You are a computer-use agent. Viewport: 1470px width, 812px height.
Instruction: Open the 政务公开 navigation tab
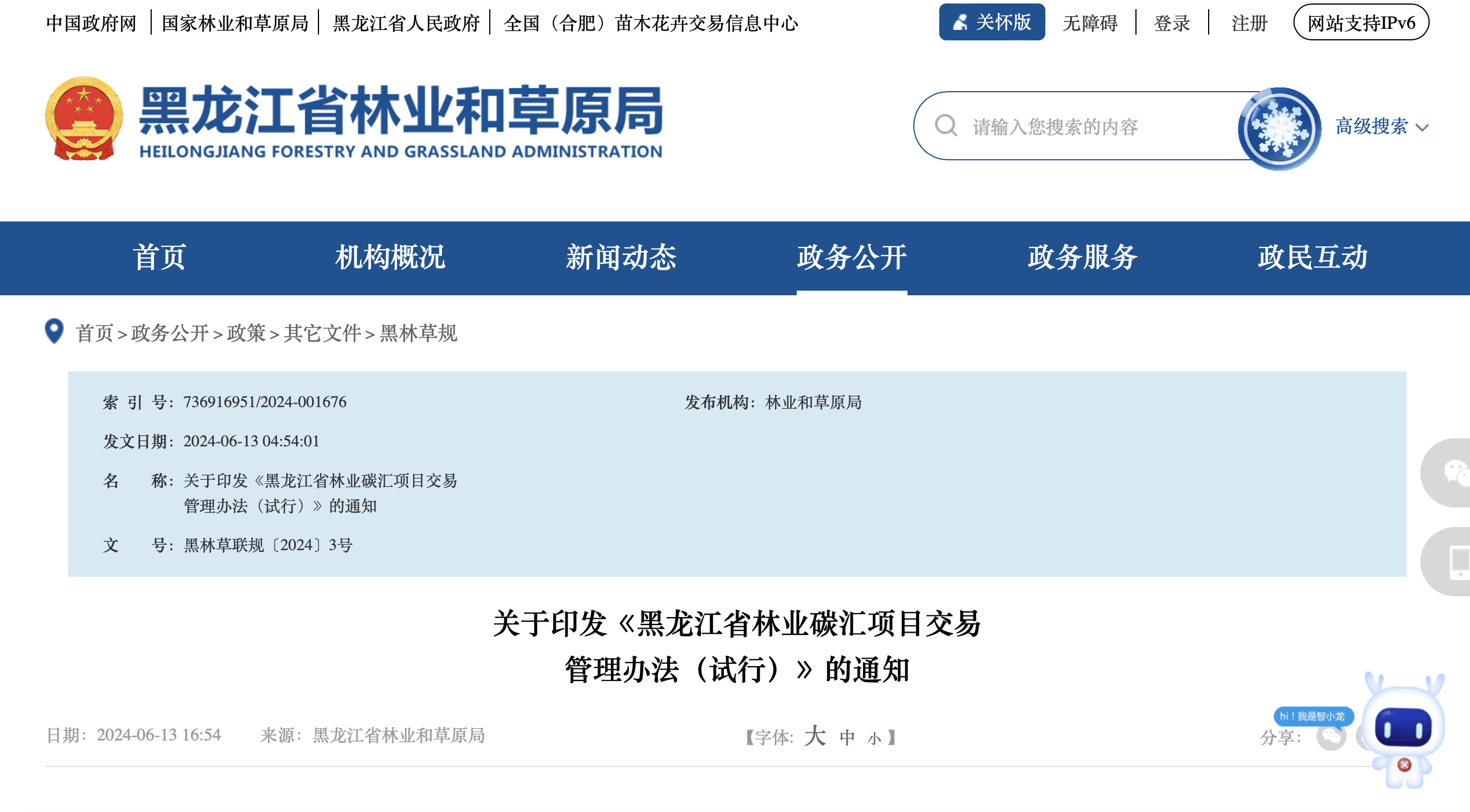point(852,257)
